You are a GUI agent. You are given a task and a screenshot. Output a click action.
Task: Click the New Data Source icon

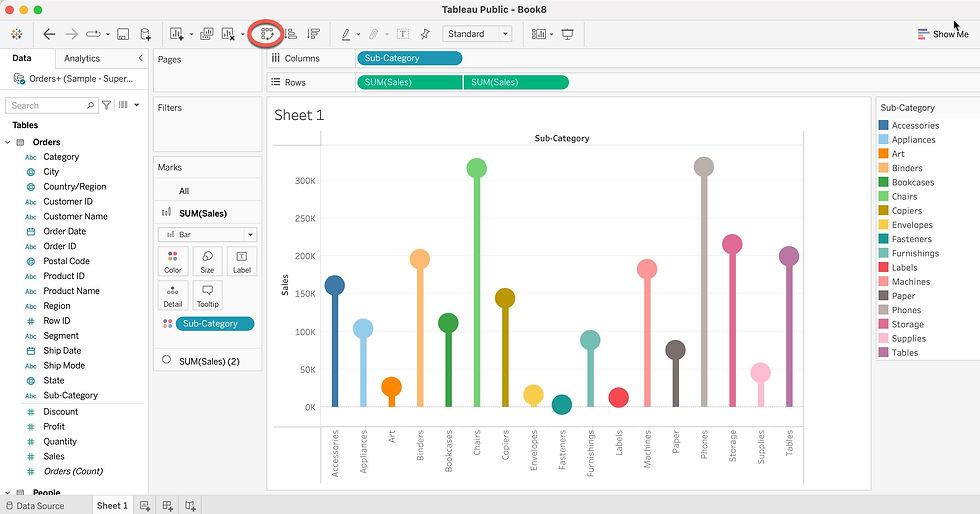[145, 34]
